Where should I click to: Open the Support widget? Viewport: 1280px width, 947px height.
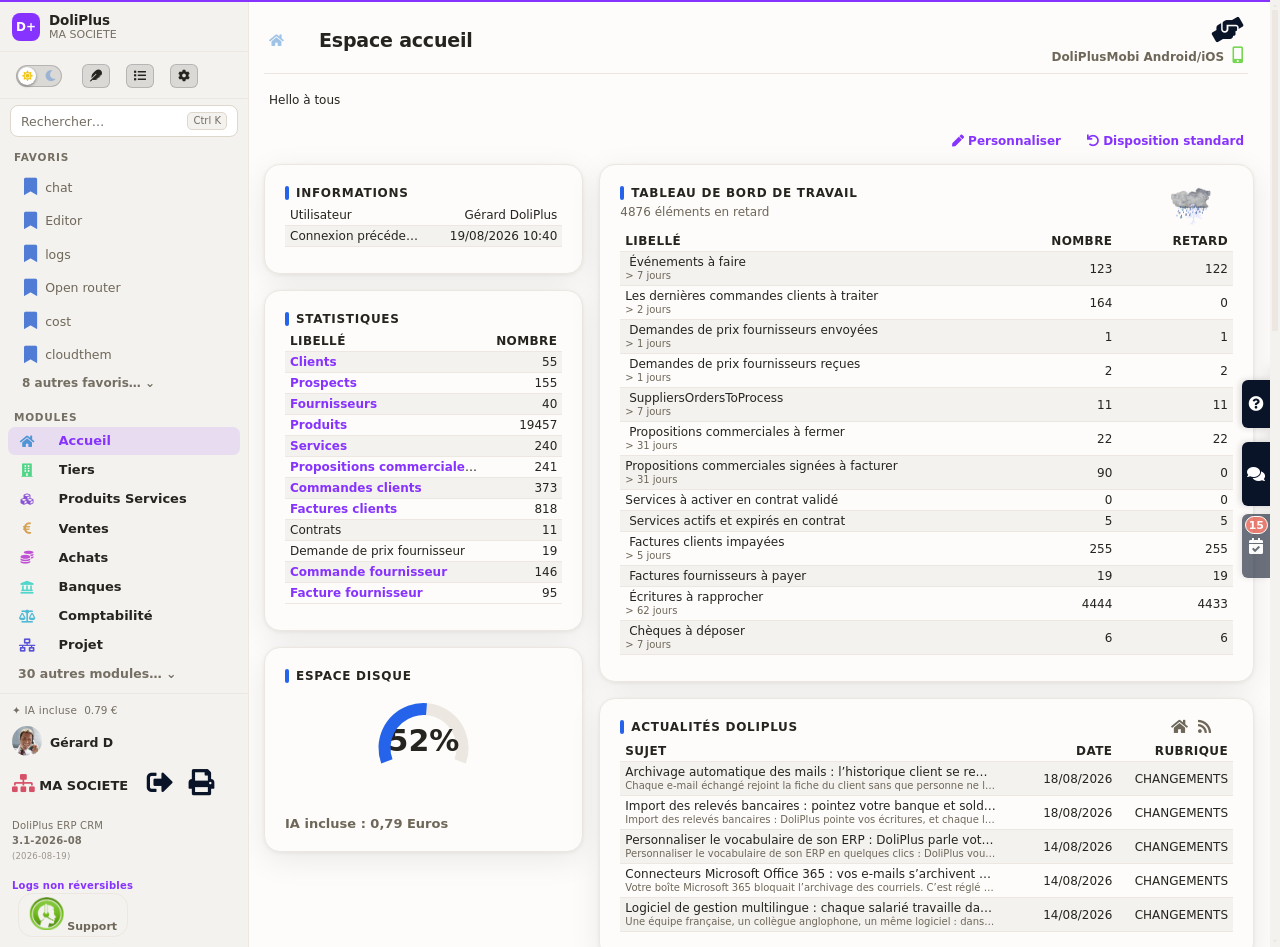tap(73, 914)
